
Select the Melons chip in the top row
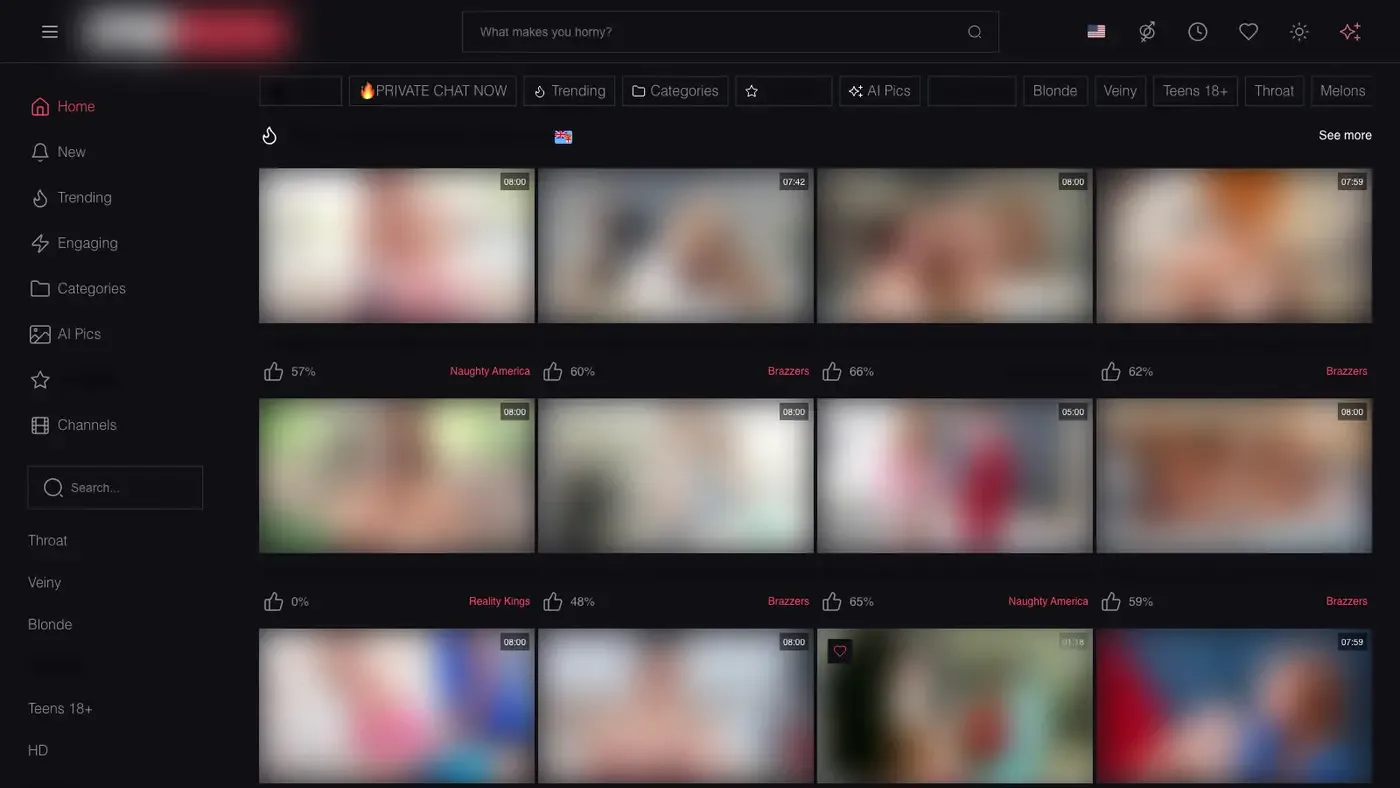point(1342,91)
